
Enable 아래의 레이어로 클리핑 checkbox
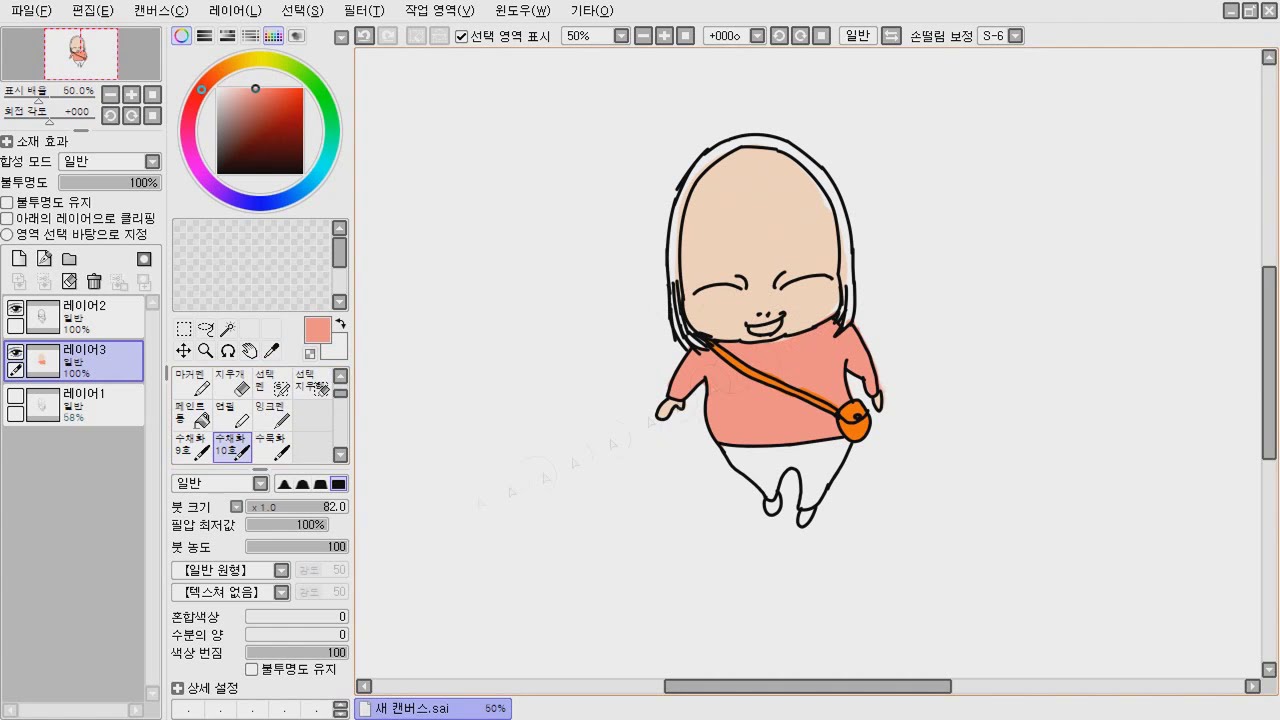[7, 218]
